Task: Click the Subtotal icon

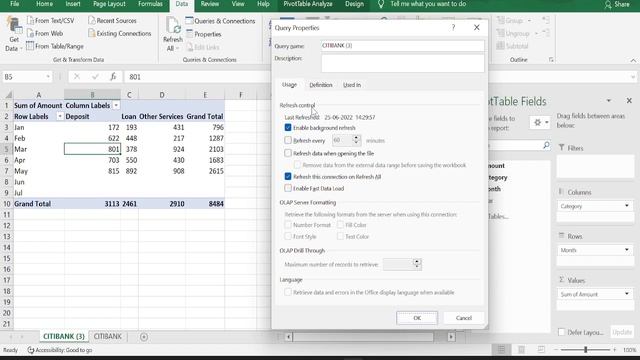Action: (500, 46)
